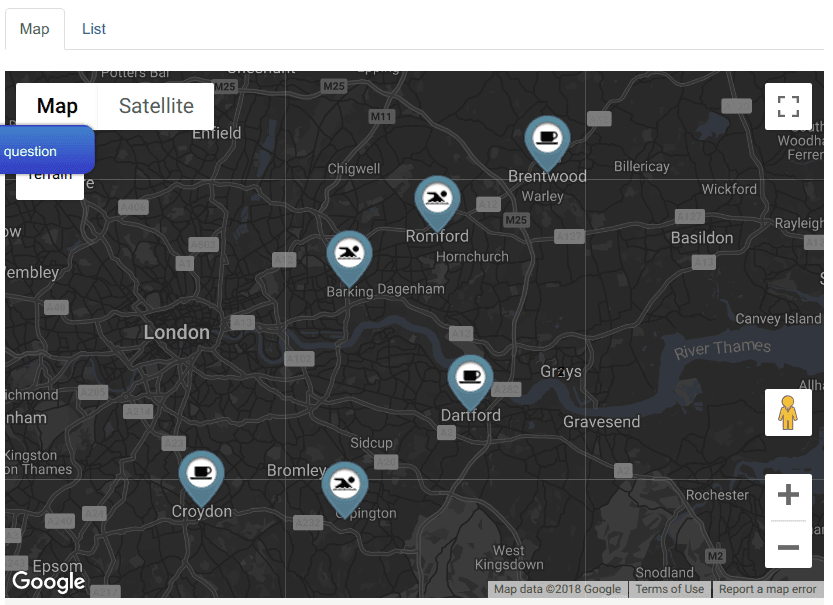This screenshot has width=833, height=605.
Task: Click the Warley label on the map
Action: pyautogui.click(x=542, y=196)
